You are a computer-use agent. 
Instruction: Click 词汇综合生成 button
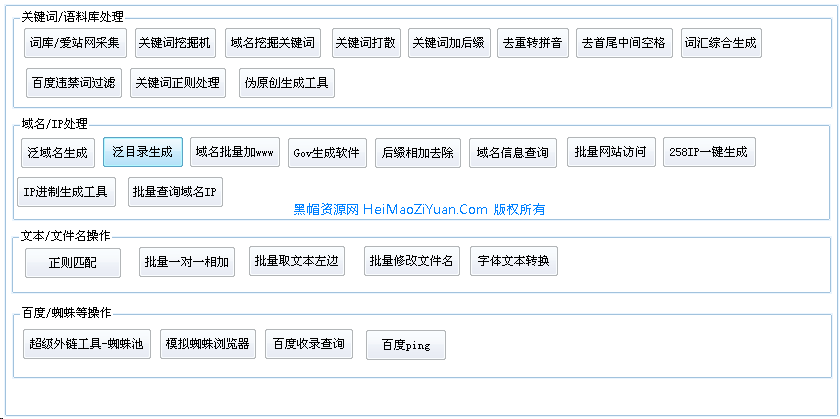coord(720,44)
